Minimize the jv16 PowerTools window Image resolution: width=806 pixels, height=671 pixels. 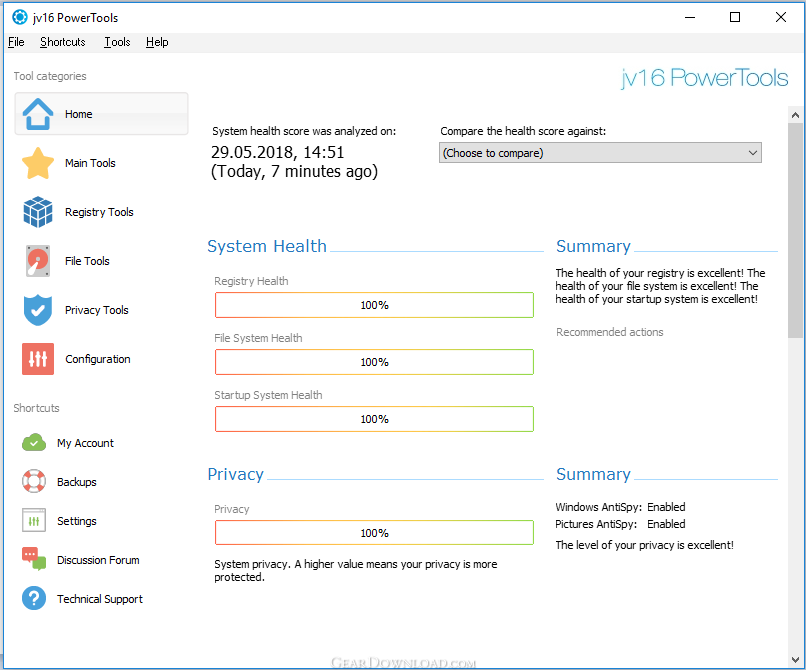[x=690, y=17]
